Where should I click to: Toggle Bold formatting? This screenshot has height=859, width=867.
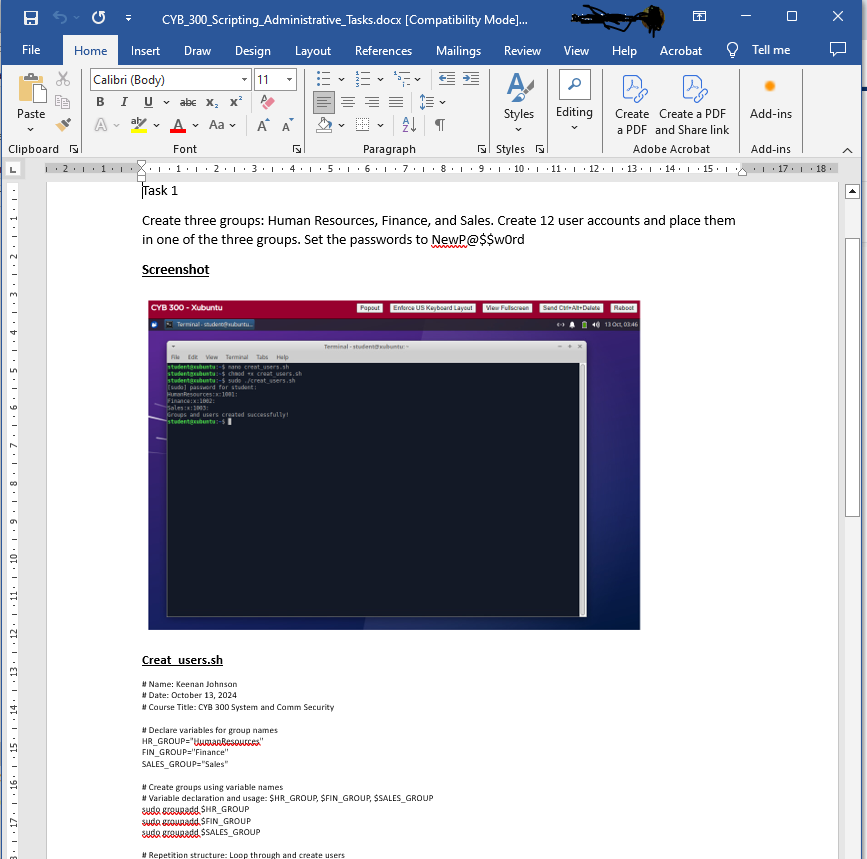[100, 102]
